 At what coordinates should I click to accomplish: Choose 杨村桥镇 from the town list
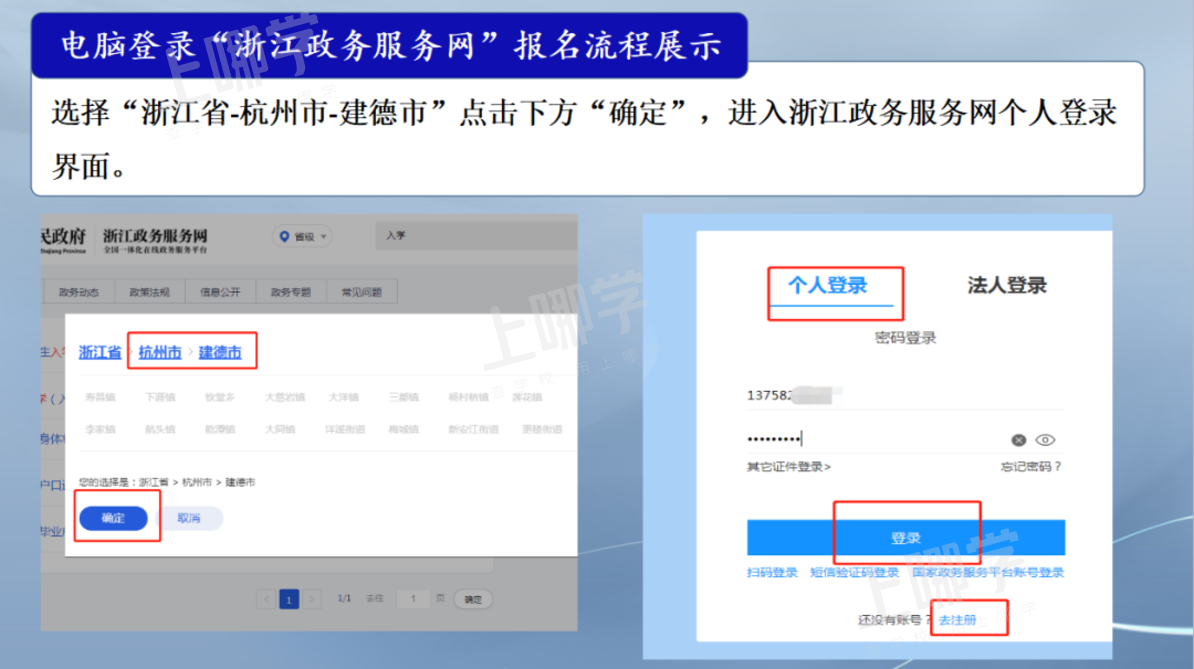pyautogui.click(x=468, y=397)
